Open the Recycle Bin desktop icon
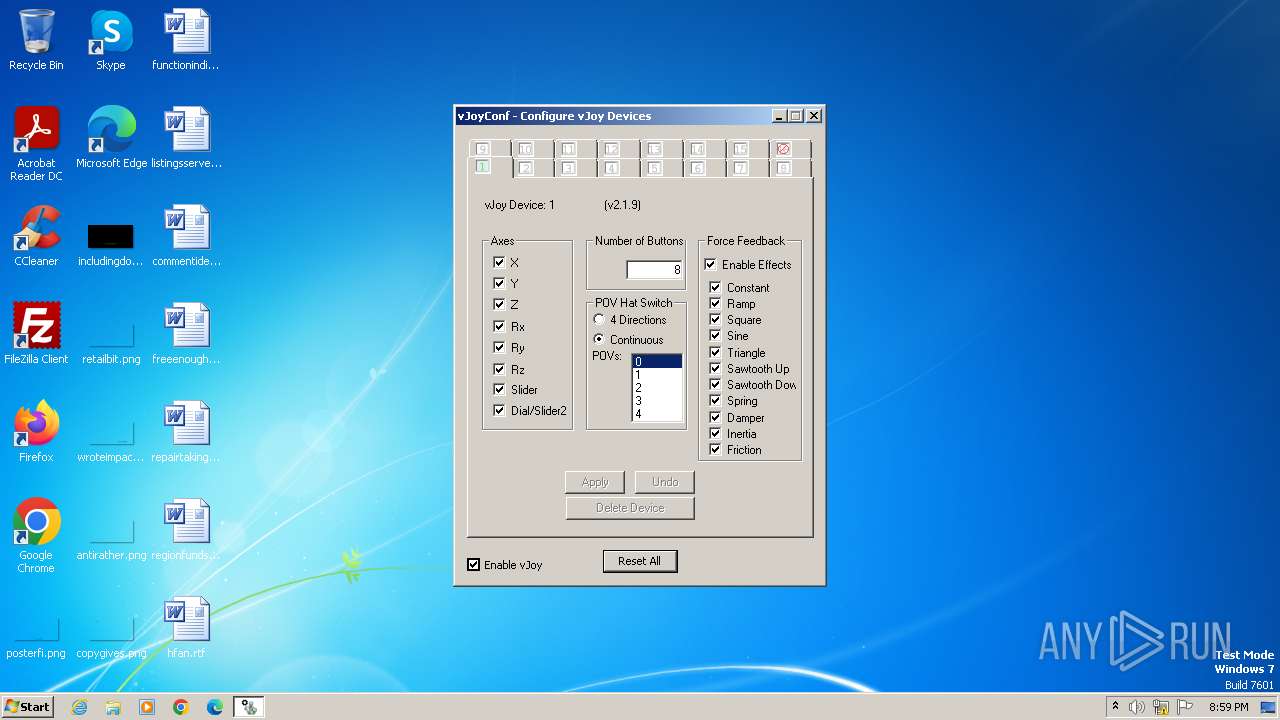Image resolution: width=1280 pixels, height=720 pixels. [x=36, y=40]
